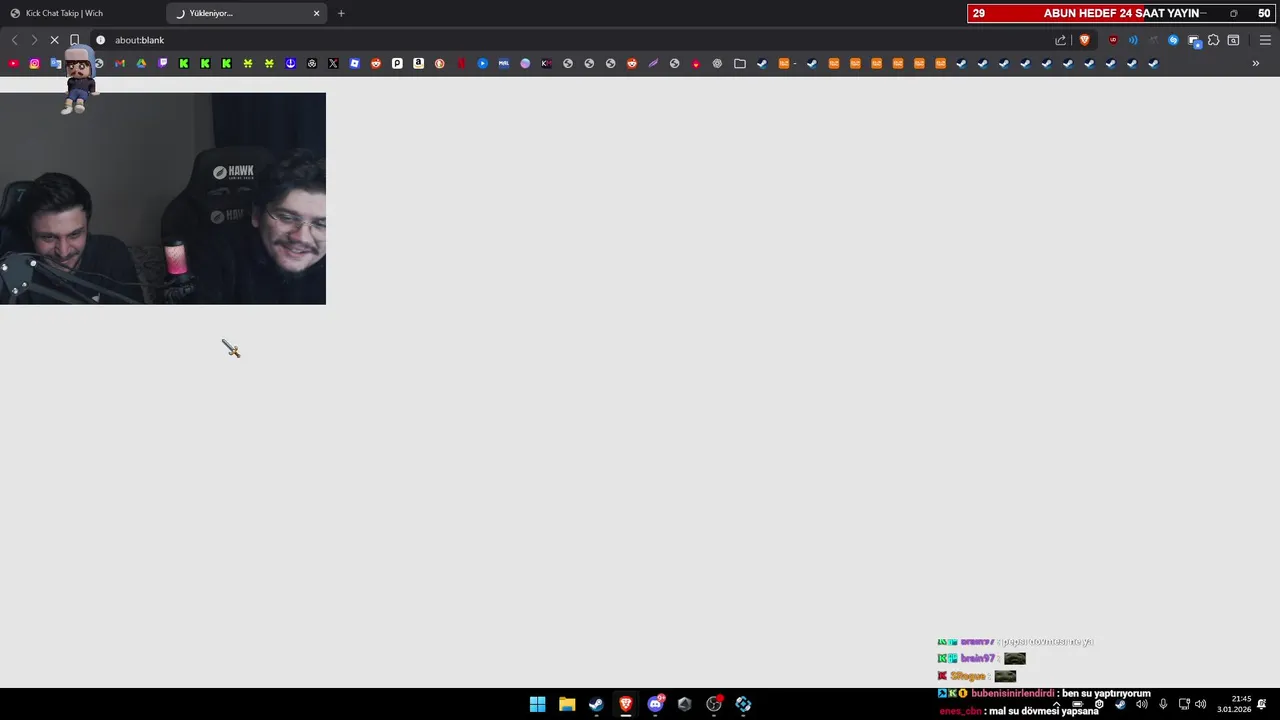The image size is (1280, 720).
Task: Open the Google Drive bookmark icon
Action: [141, 63]
